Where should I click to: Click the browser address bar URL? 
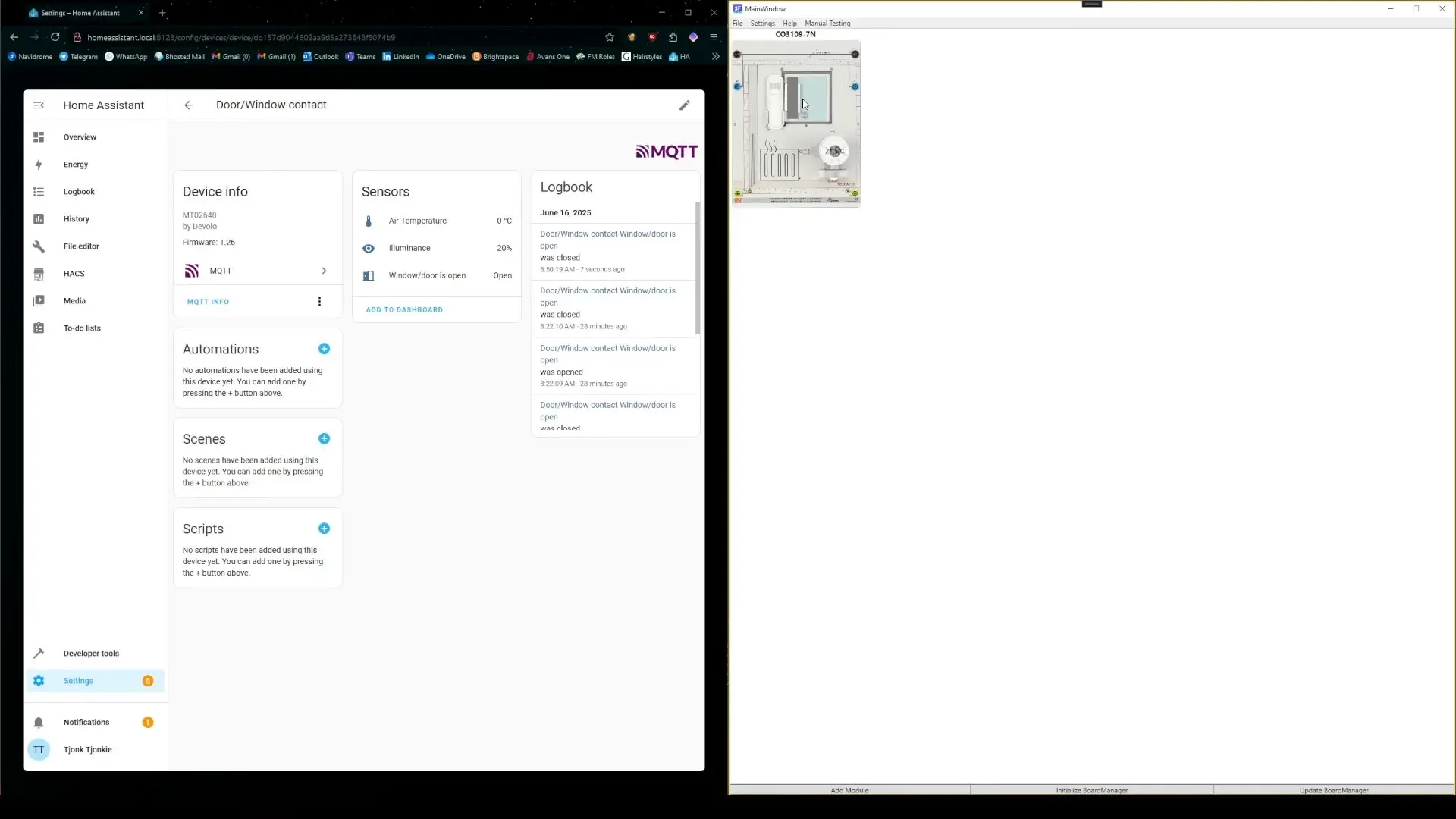click(241, 37)
